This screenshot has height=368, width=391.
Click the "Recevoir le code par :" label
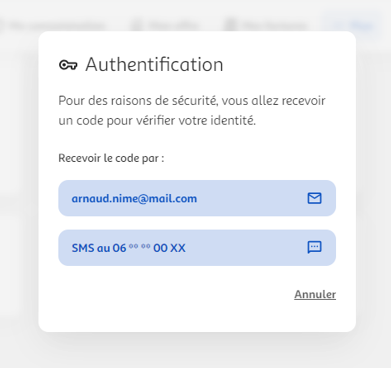111,158
